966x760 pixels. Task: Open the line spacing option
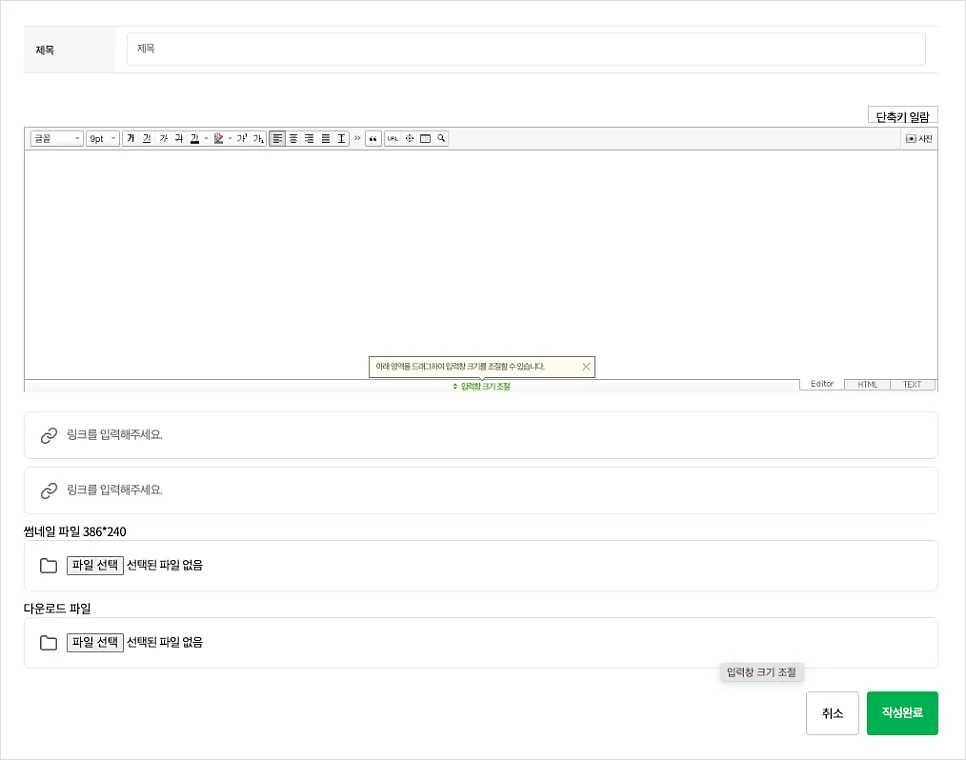point(341,139)
